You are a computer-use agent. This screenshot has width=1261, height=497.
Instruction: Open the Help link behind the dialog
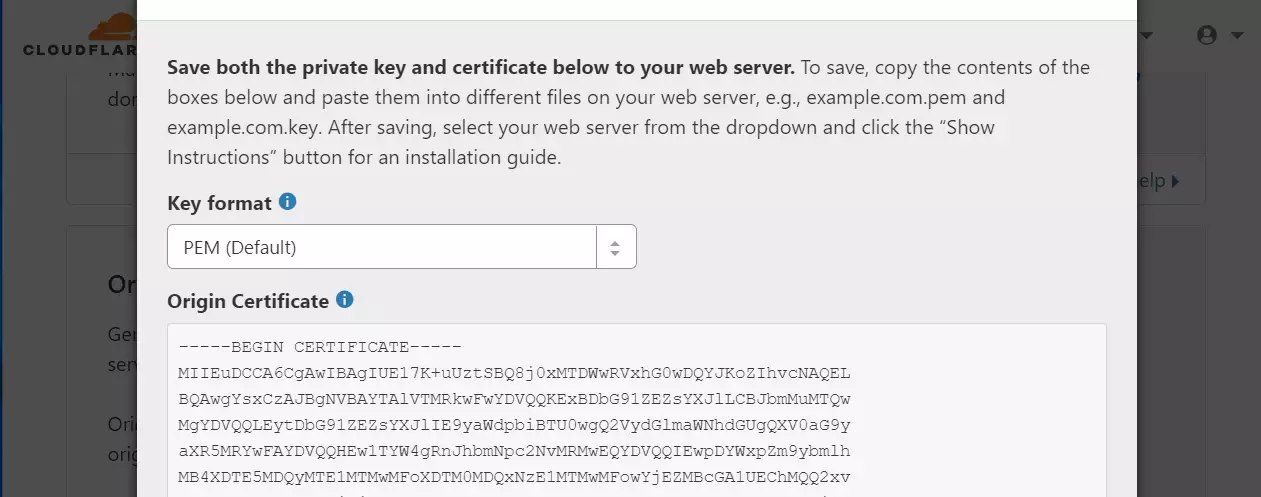click(1151, 181)
